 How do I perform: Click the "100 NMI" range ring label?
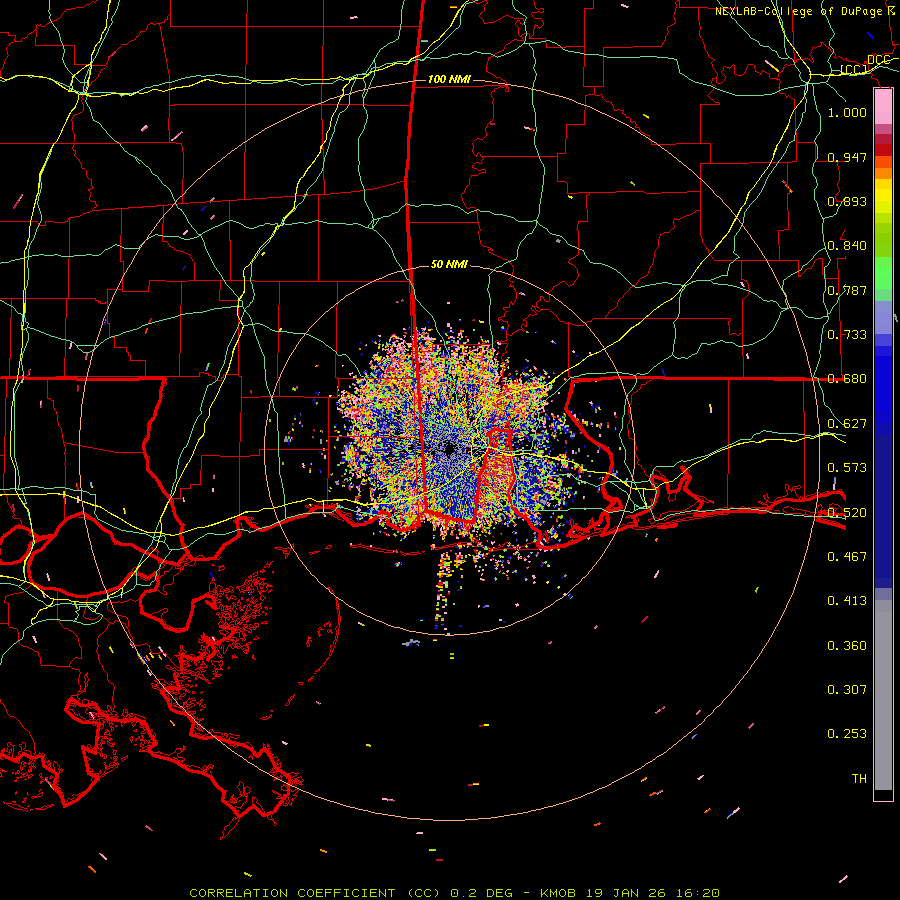click(449, 79)
